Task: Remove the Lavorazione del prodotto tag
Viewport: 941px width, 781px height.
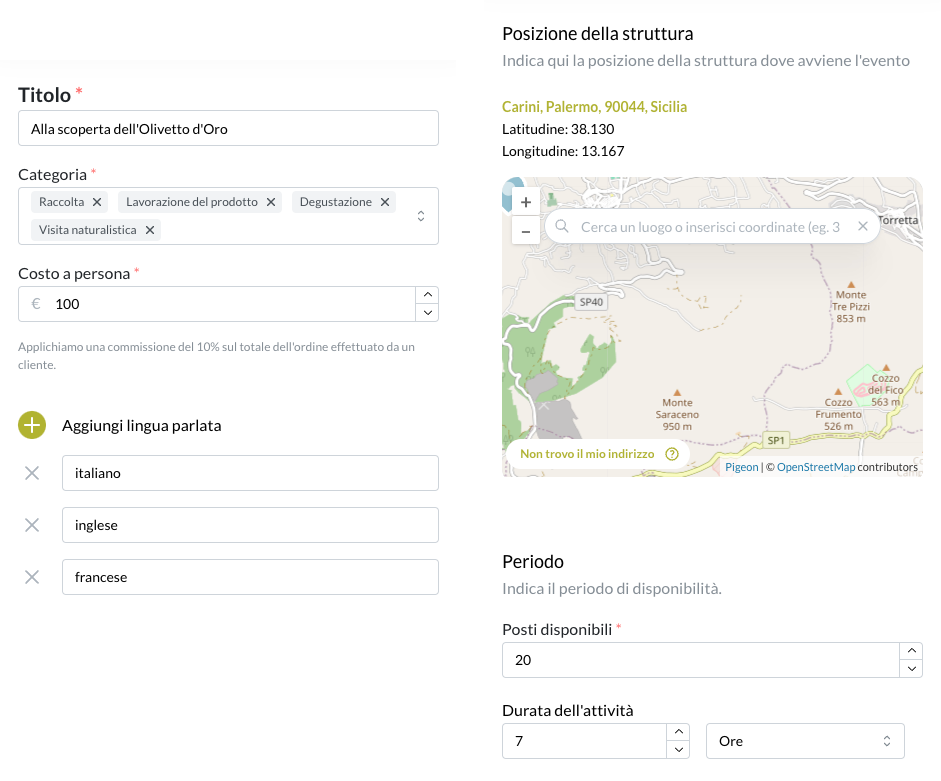Action: (x=271, y=202)
